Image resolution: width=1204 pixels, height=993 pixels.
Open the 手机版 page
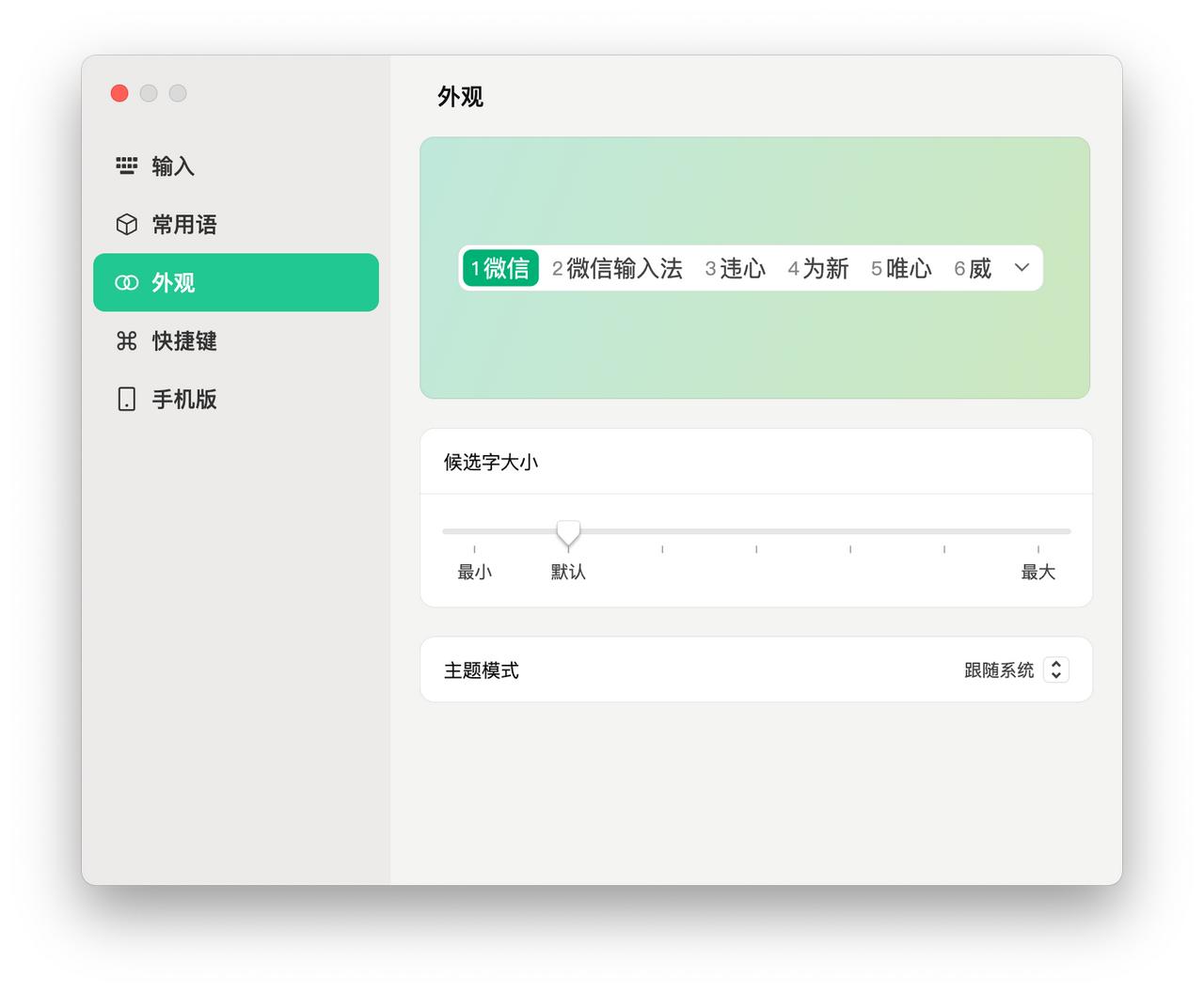tap(236, 400)
